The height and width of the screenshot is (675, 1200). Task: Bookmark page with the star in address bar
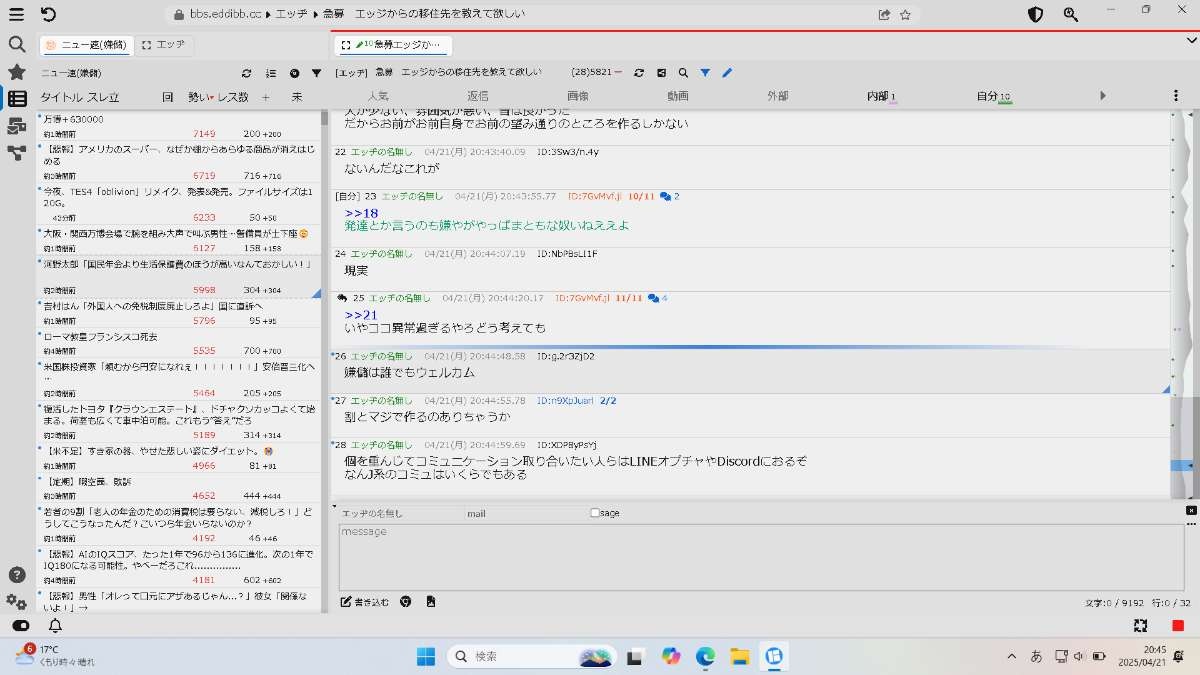point(905,15)
